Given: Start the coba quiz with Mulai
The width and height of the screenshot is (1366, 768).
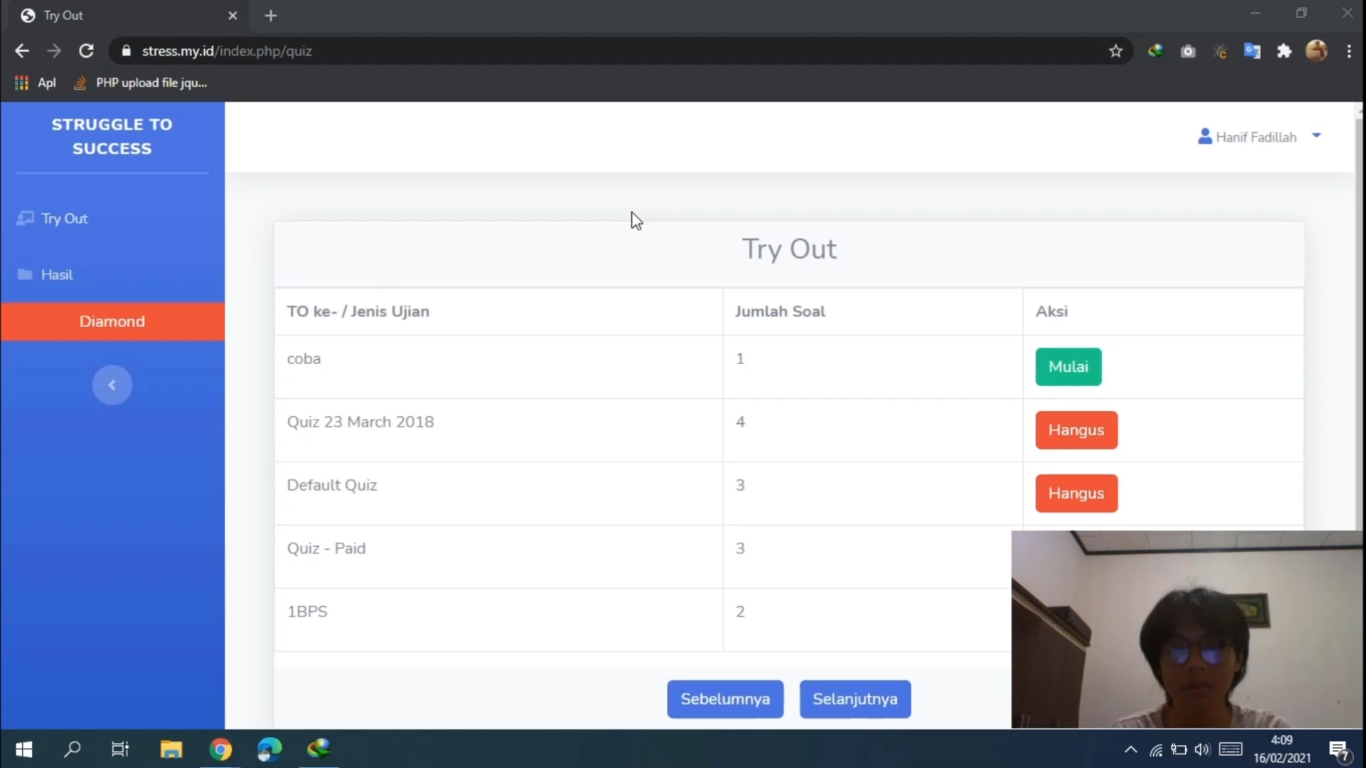Looking at the screenshot, I should coord(1068,367).
